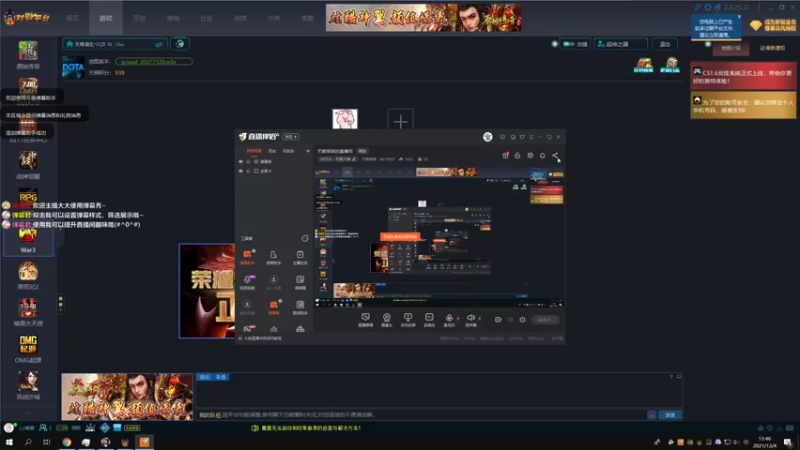Open the orange 弹幕秀 tool in toolbox
Image resolution: width=800 pixels, height=450 pixels.
click(273, 307)
